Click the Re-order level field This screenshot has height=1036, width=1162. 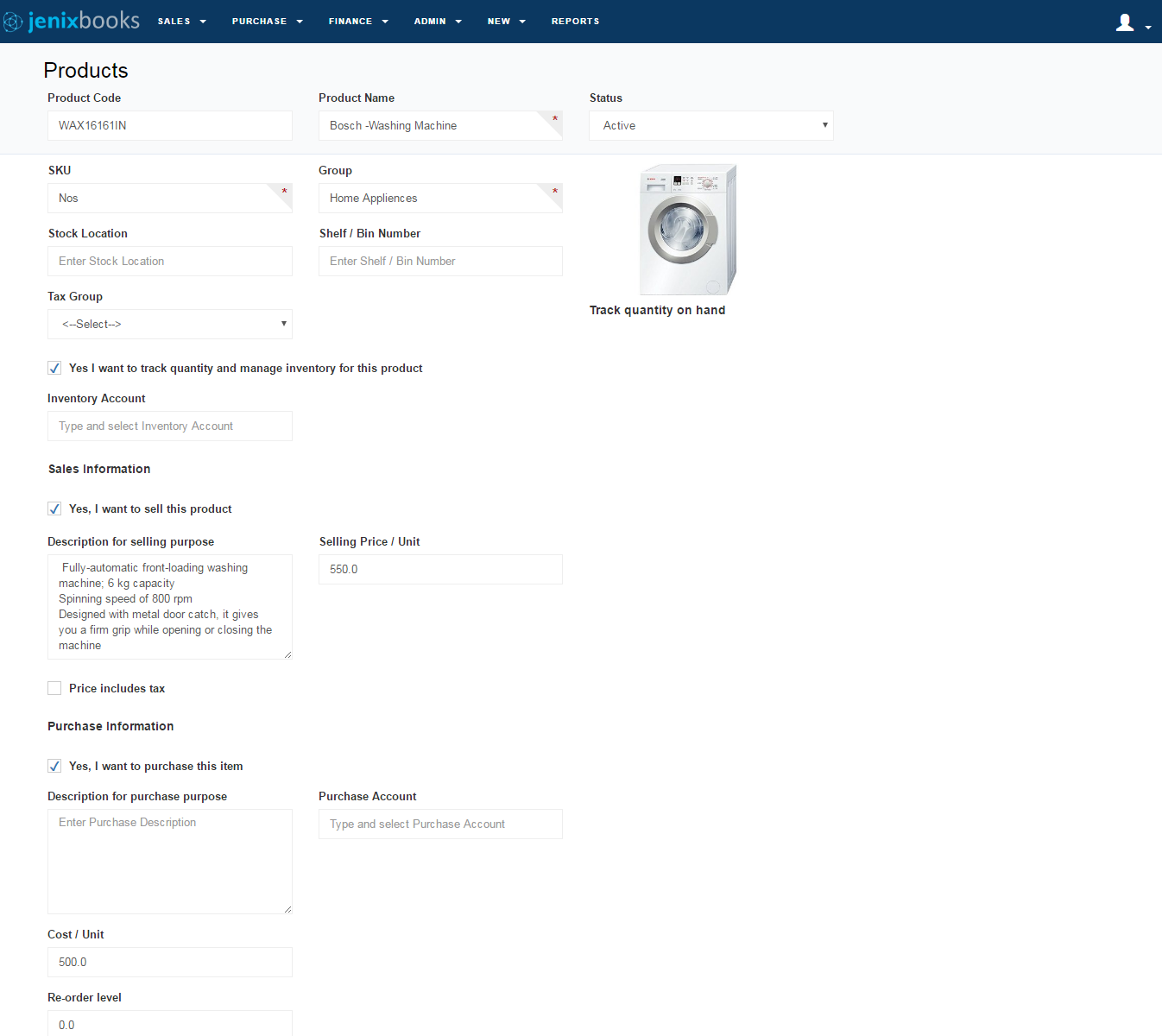[x=170, y=1024]
